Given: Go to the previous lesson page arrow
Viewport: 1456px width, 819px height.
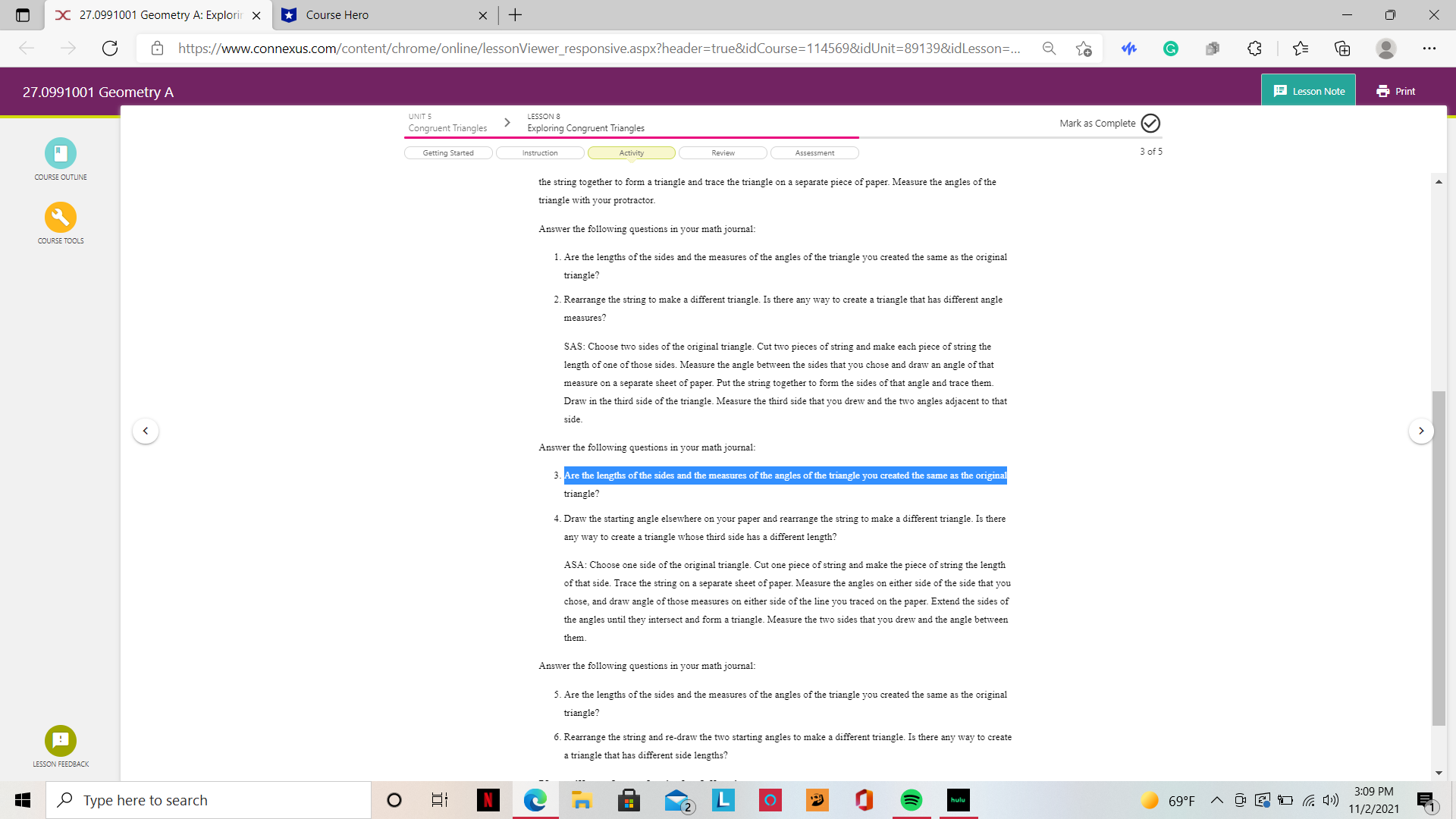Looking at the screenshot, I should pyautogui.click(x=146, y=431).
